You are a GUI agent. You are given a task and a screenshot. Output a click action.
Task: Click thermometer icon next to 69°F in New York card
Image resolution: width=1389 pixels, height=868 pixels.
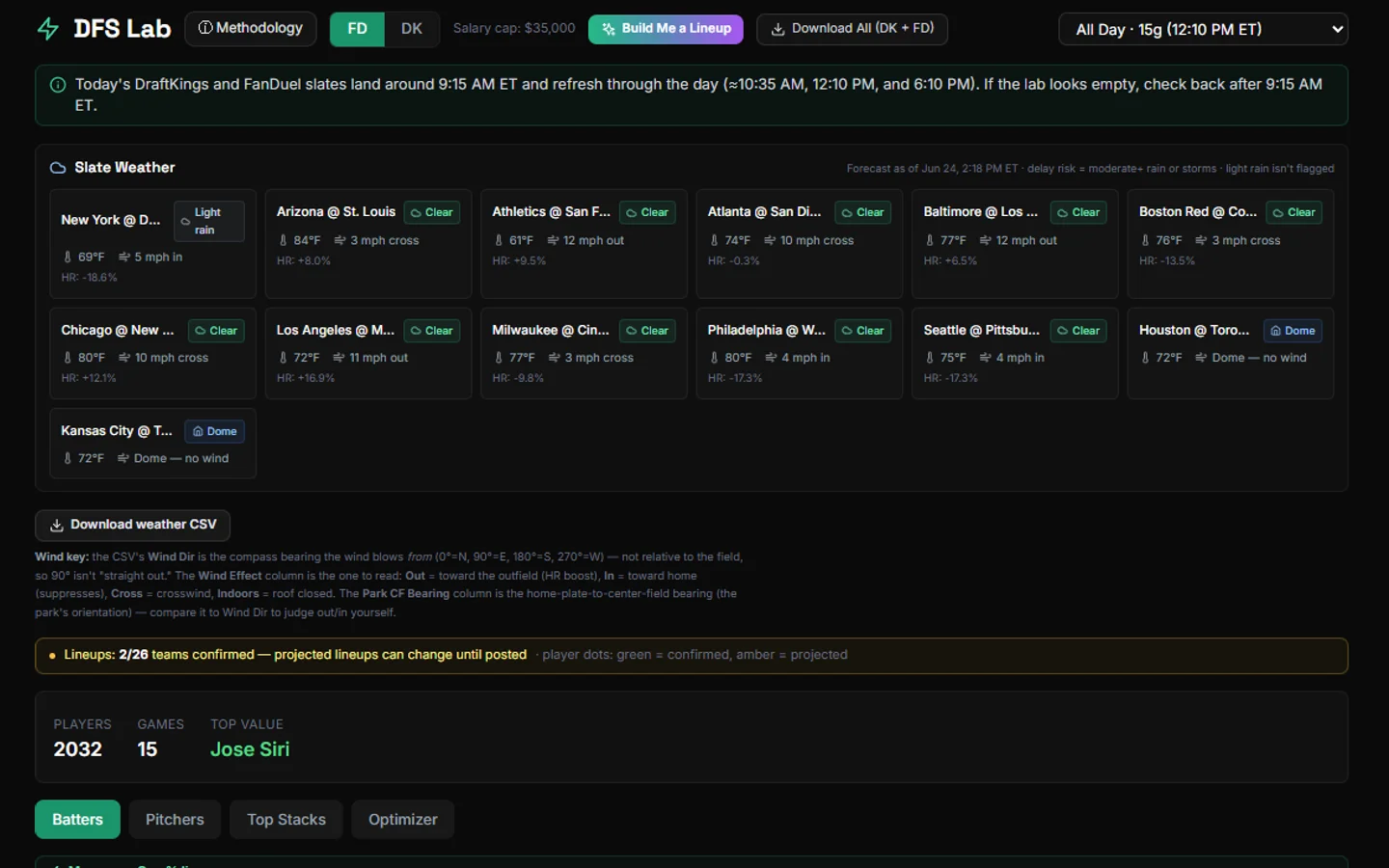pyautogui.click(x=68, y=258)
